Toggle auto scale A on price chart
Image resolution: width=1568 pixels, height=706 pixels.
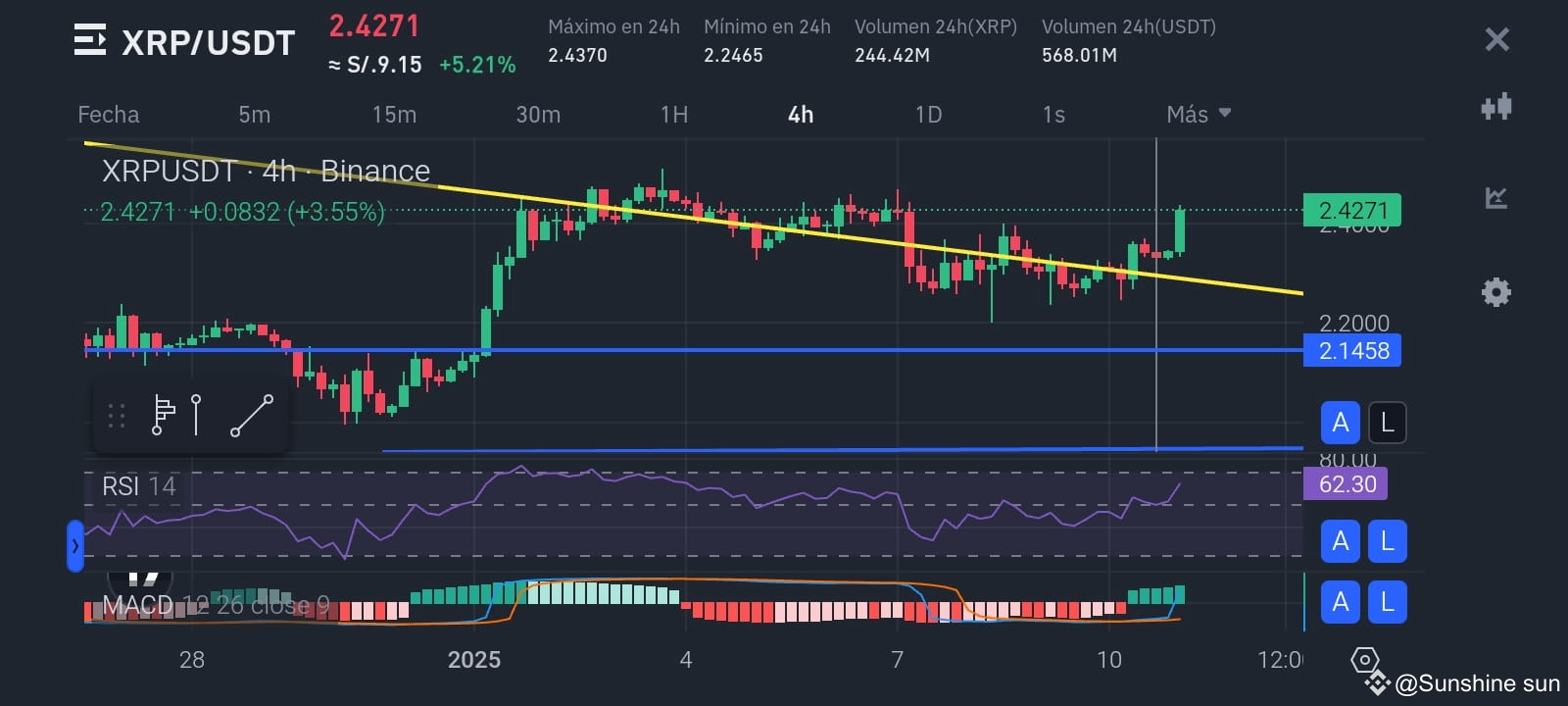1340,423
